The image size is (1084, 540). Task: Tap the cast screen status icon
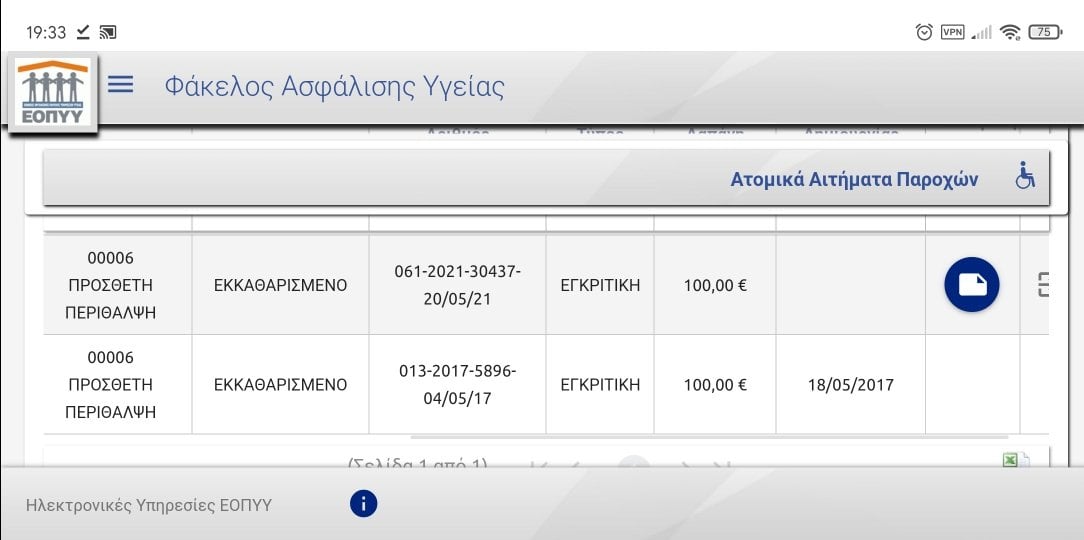pos(108,32)
